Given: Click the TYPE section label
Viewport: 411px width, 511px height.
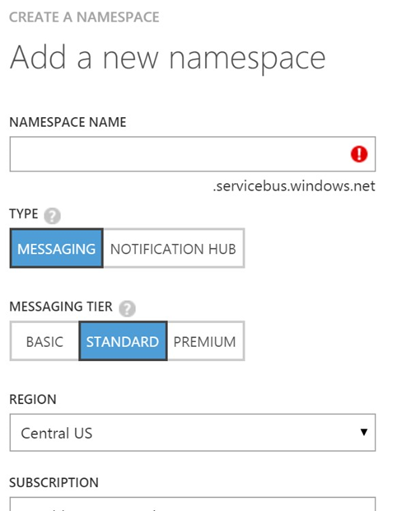Looking at the screenshot, I should pos(24,214).
